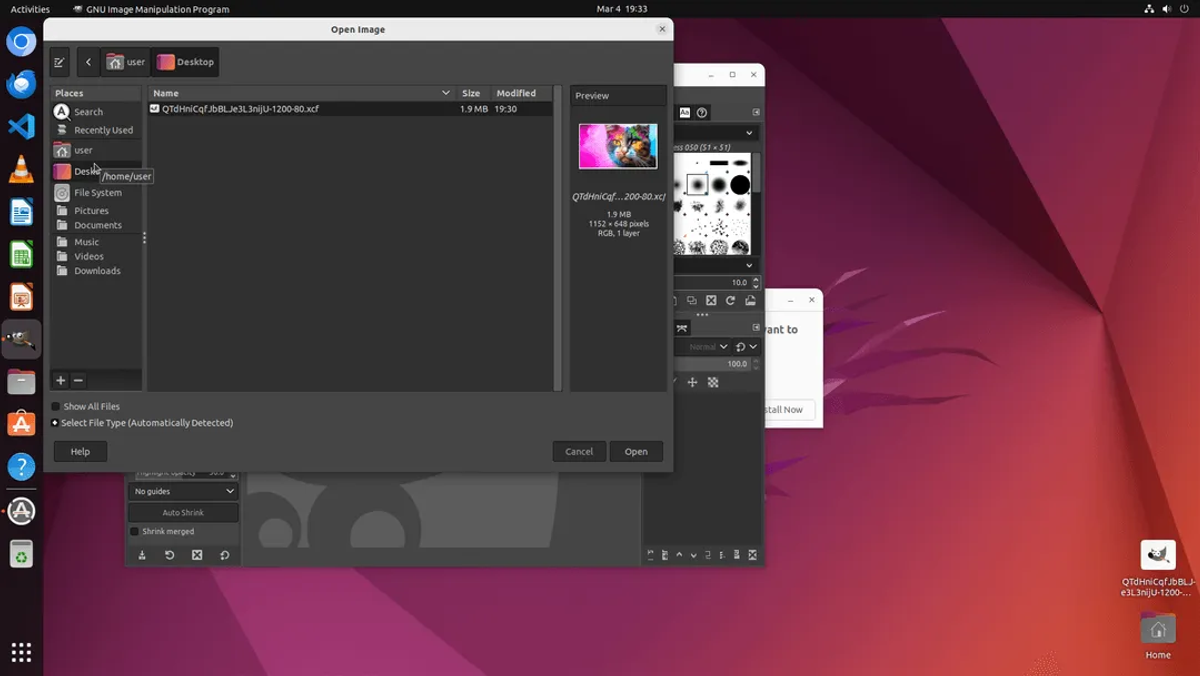Click the type-a-file-name pencil icon
Viewport: 1200px width, 676px height.
point(59,62)
